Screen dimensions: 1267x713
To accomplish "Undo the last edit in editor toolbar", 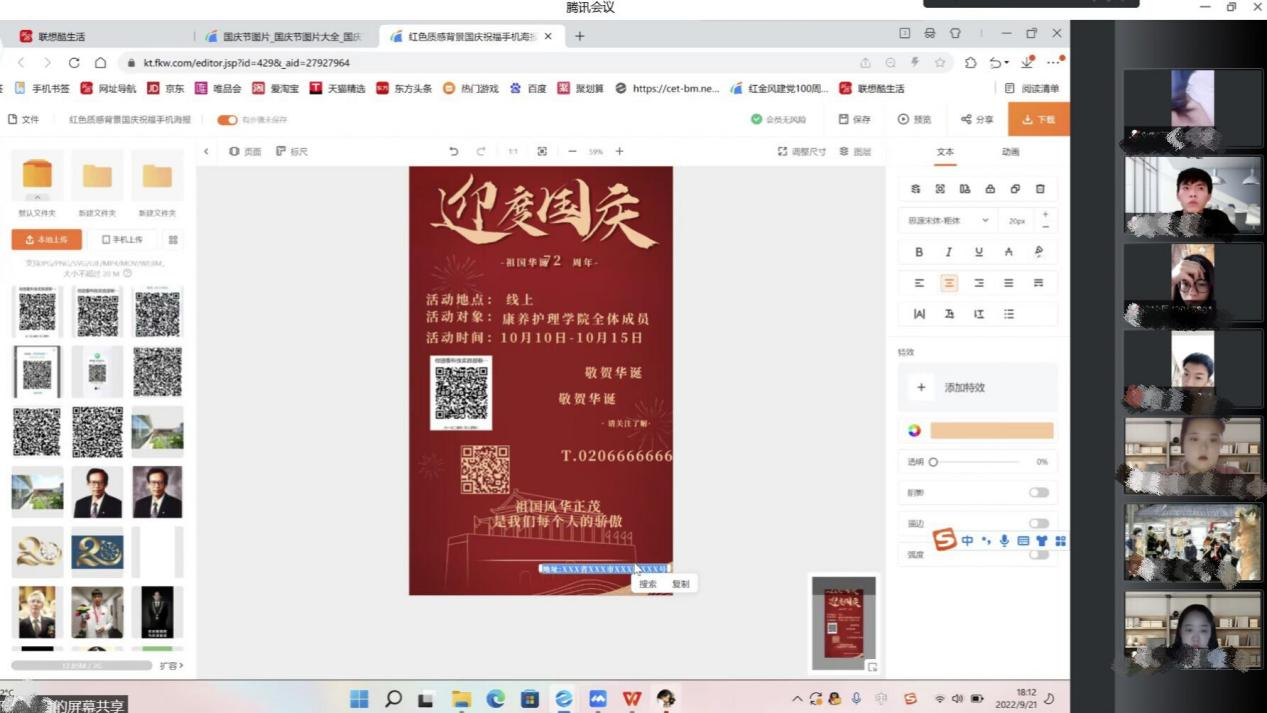I will (454, 151).
